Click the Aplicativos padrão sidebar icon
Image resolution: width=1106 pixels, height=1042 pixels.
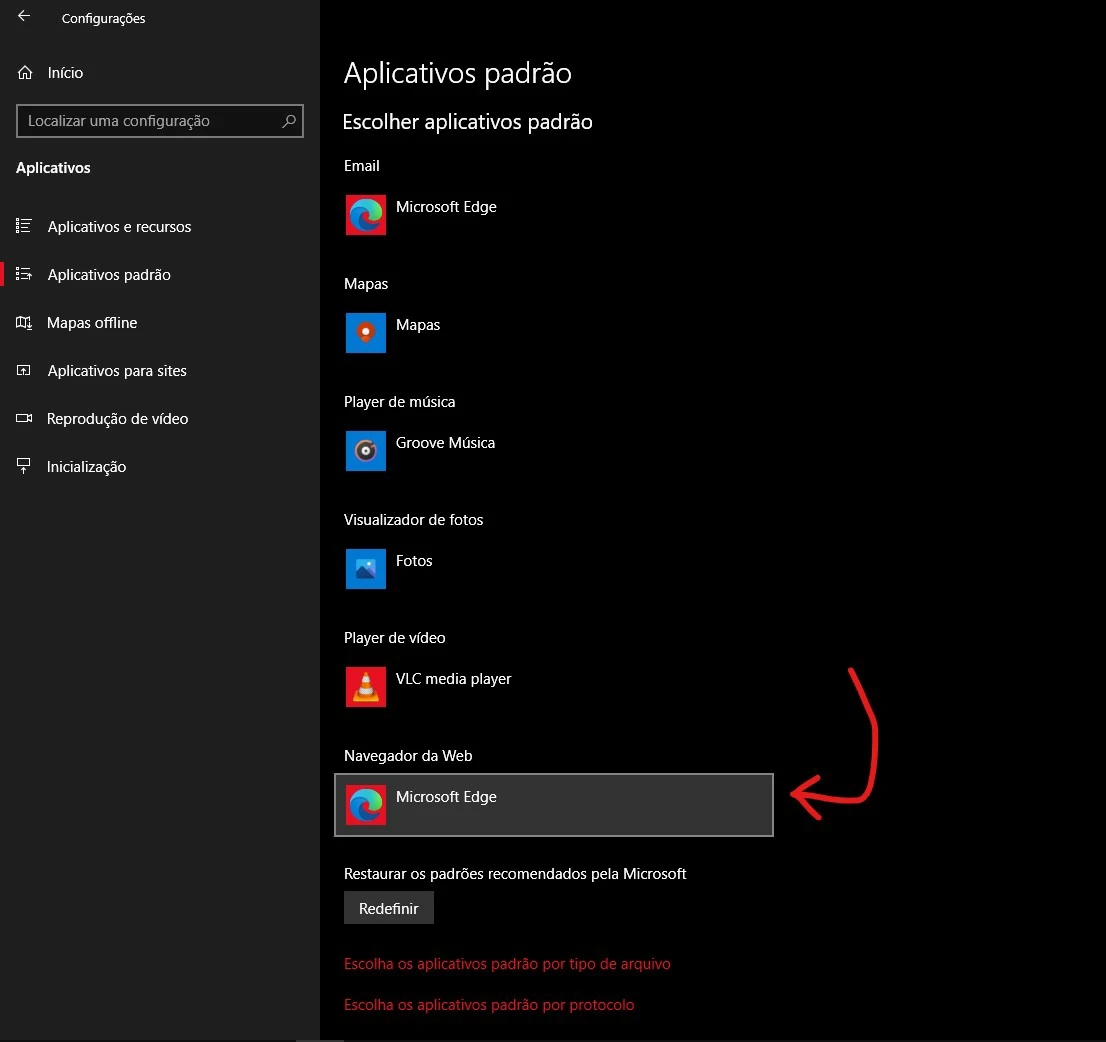pyautogui.click(x=24, y=274)
